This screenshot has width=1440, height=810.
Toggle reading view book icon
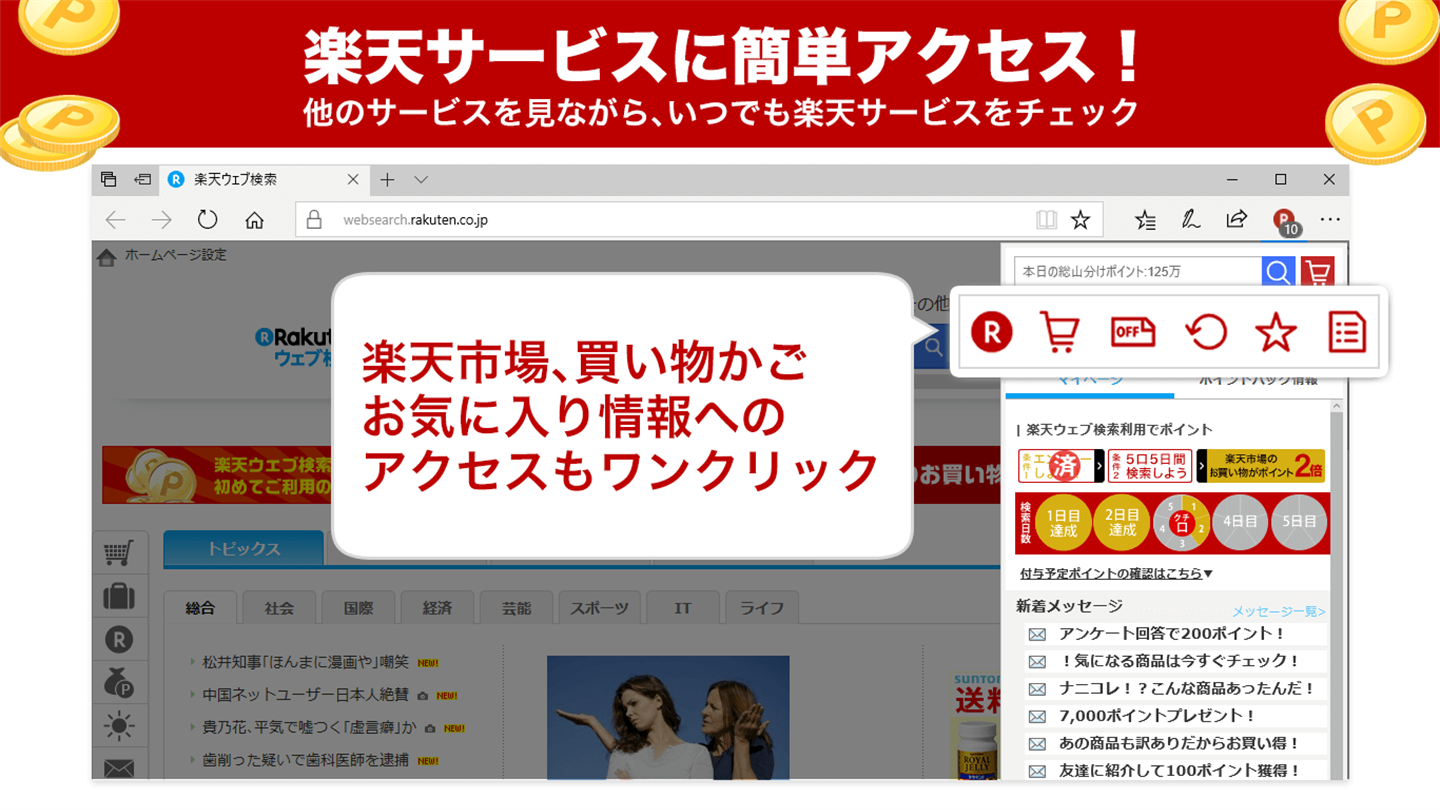click(1046, 220)
